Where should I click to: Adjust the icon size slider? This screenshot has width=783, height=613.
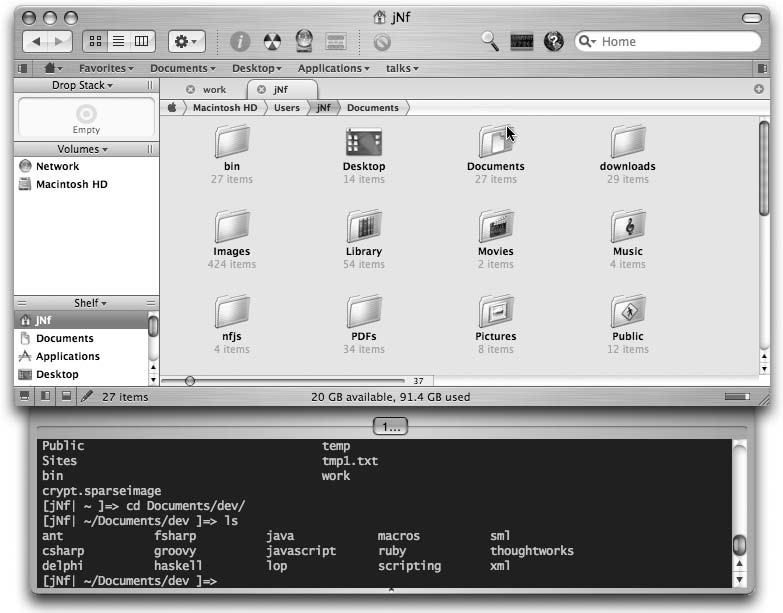[x=190, y=381]
